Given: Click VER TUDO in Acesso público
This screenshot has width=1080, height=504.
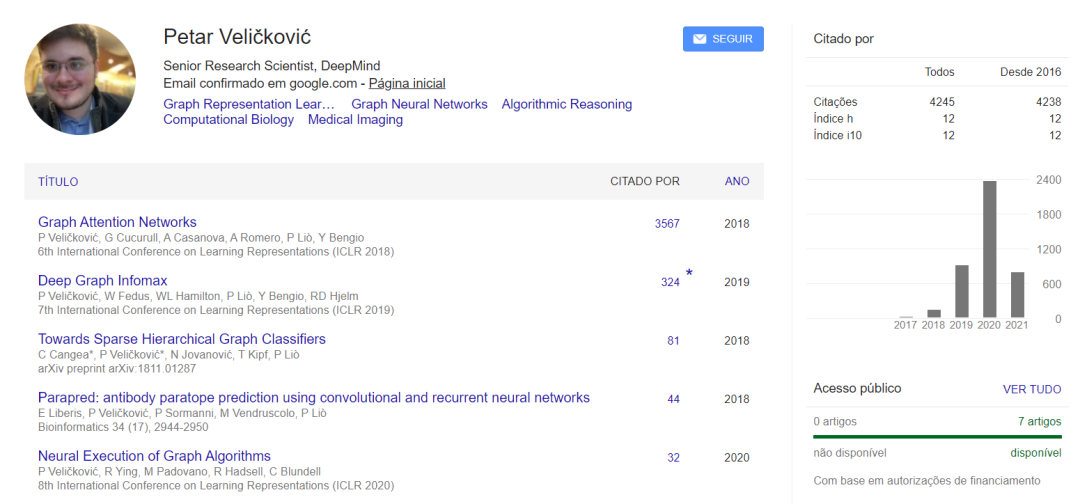Looking at the screenshot, I should pyautogui.click(x=1032, y=389).
